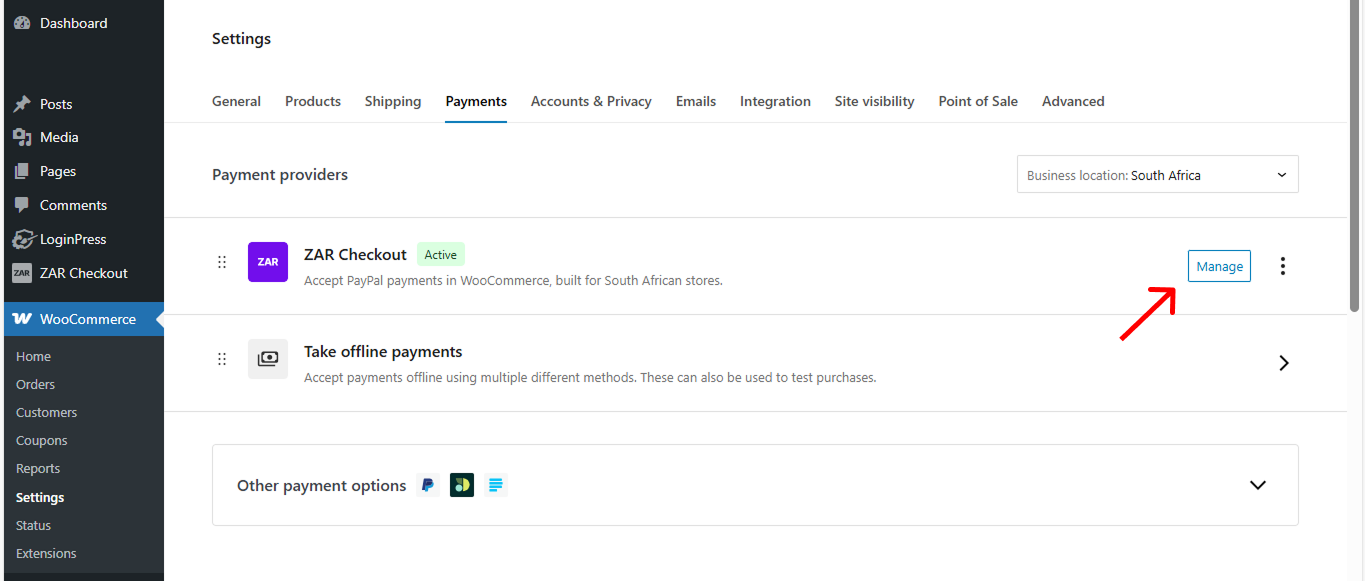Viewport: 1365px width, 581px height.
Task: Switch to the Emails tab
Action: point(696,101)
